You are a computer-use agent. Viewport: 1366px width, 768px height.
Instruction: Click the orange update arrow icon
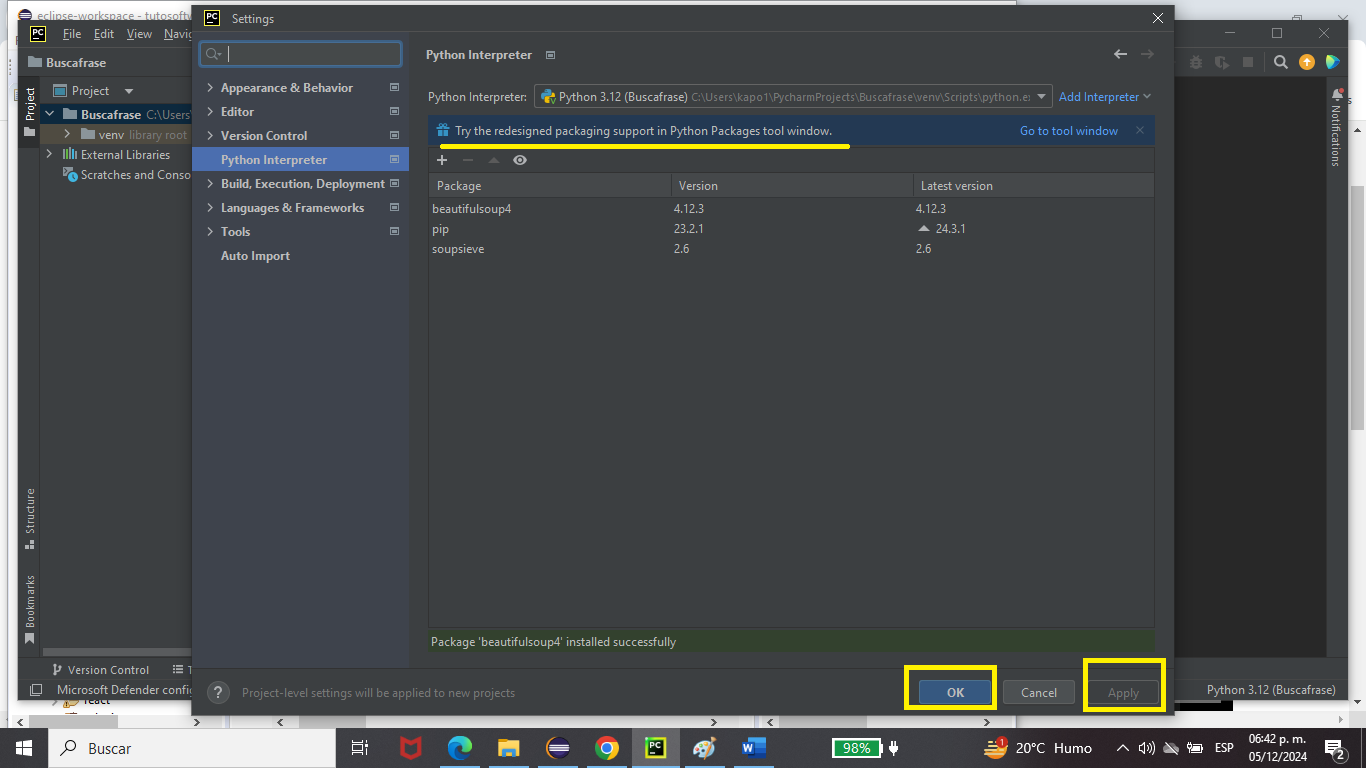(1307, 62)
